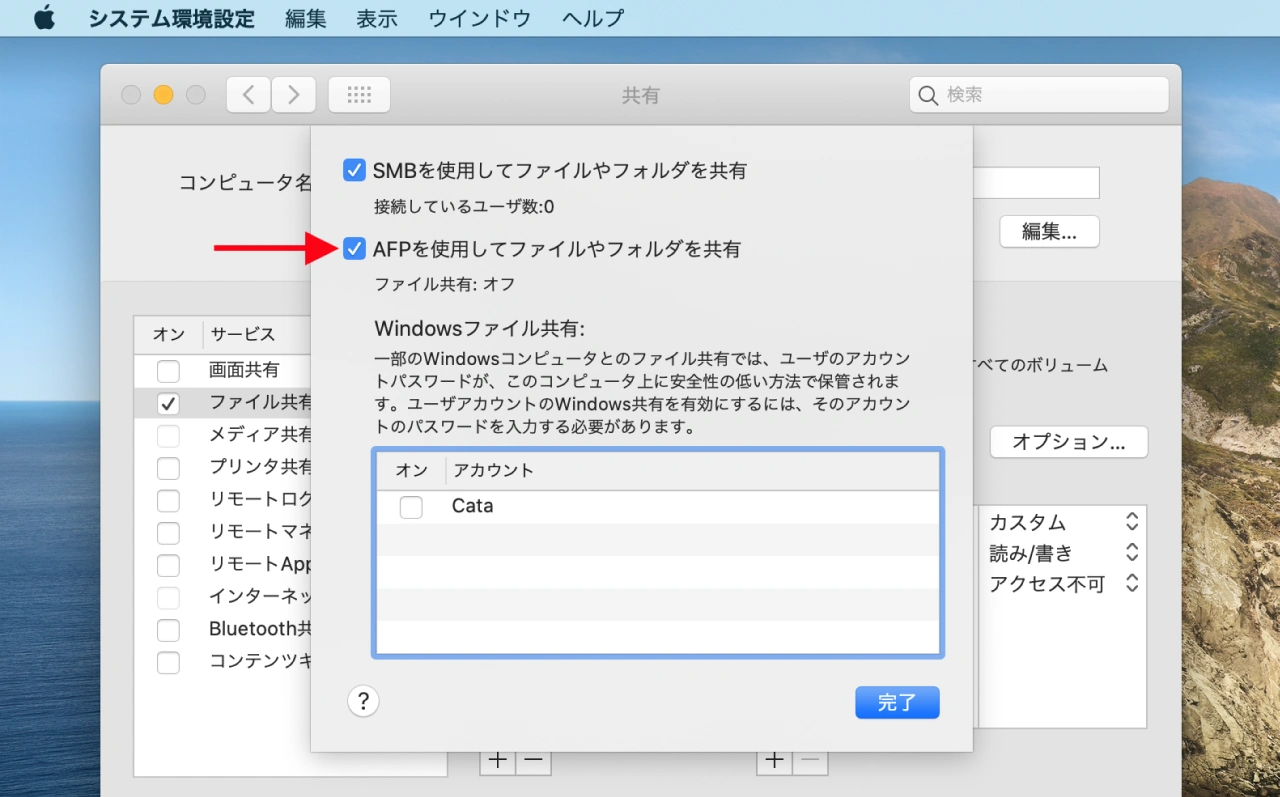Uncheck AFP file sharing checkbox
Screen dimensions: 1280x797
tap(354, 249)
